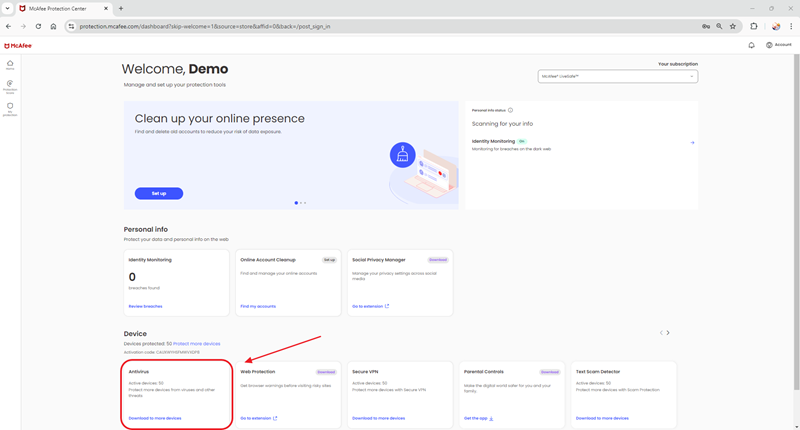Click Secure VPN Download to more devices
Viewport: 800px width, 430px height.
pos(379,418)
